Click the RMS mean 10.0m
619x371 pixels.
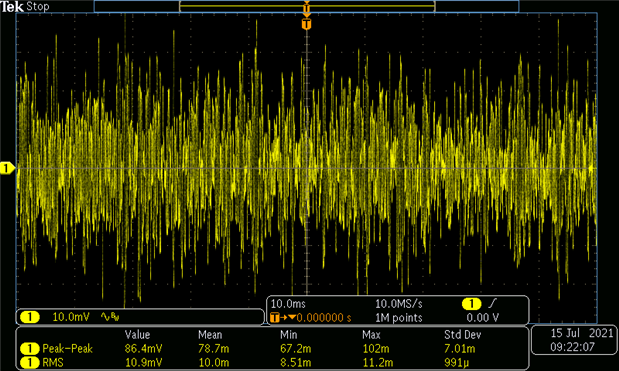point(214,362)
